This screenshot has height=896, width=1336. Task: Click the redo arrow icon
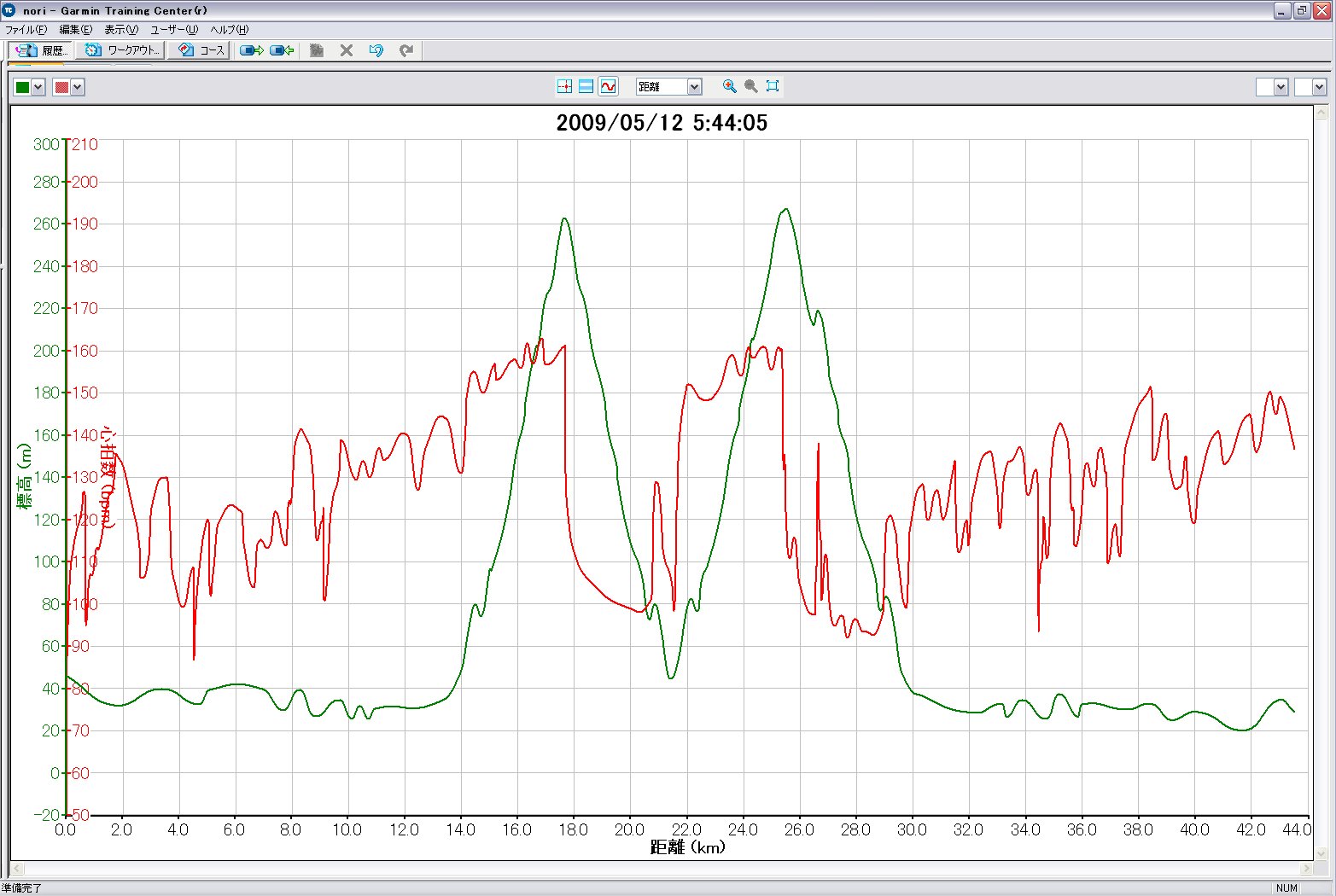[406, 50]
